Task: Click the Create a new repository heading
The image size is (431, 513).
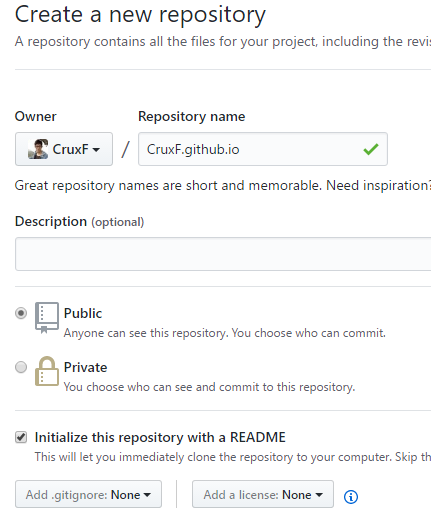Action: pos(140,14)
